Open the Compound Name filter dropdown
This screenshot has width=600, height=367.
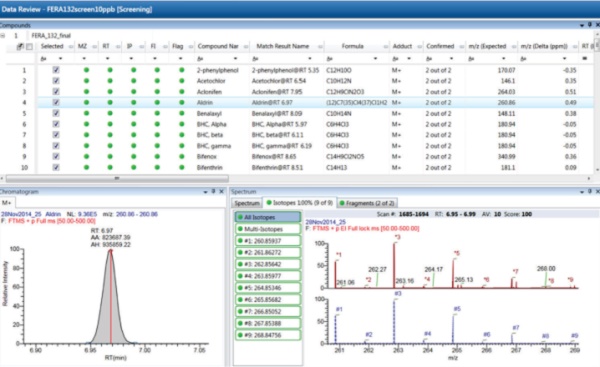[x=235, y=59]
